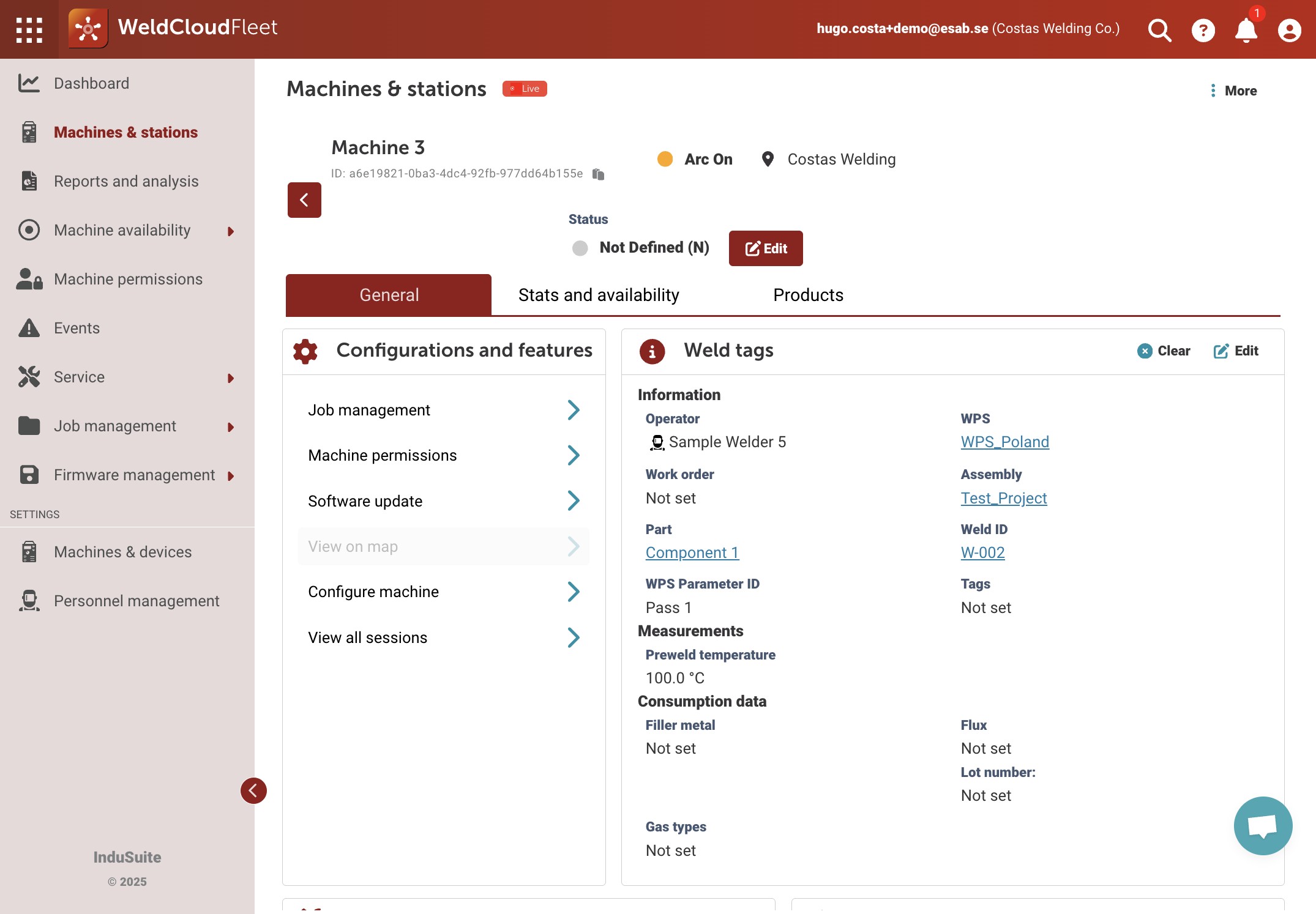
Task: Expand Machine availability submenu arrow
Action: (231, 231)
